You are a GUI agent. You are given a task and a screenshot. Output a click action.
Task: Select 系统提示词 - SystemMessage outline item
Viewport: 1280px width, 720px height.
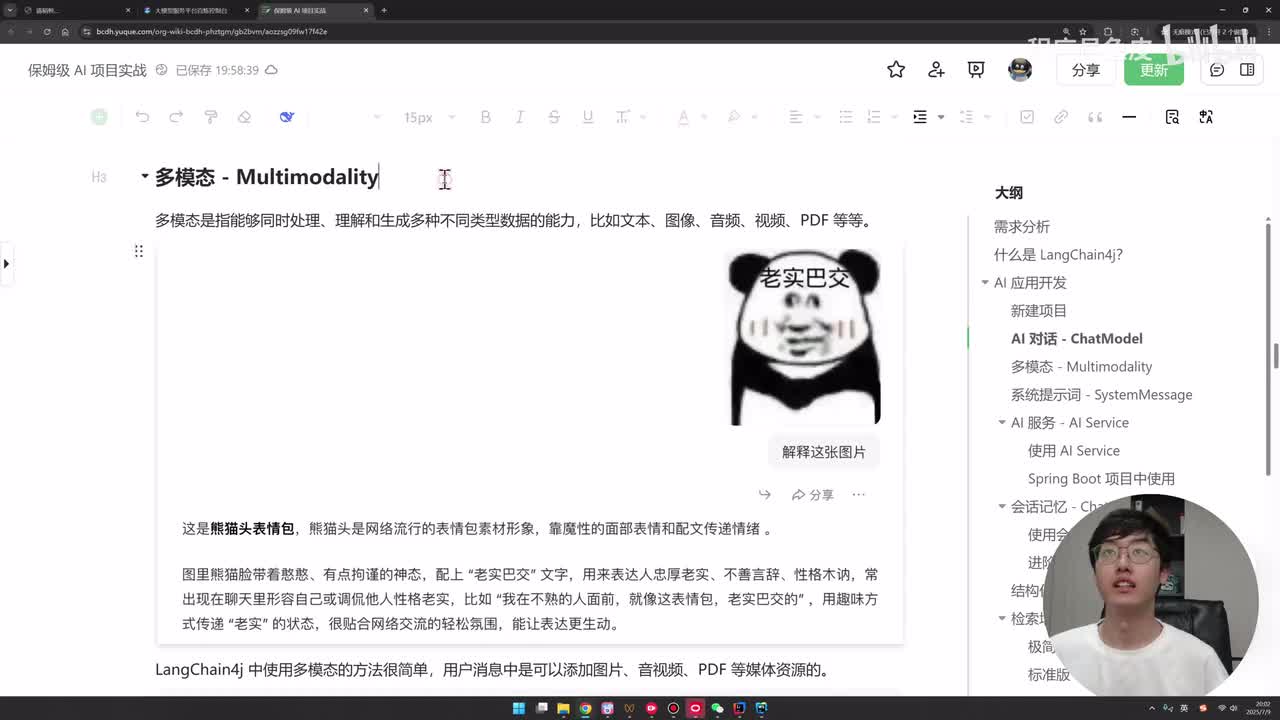[x=1101, y=395]
